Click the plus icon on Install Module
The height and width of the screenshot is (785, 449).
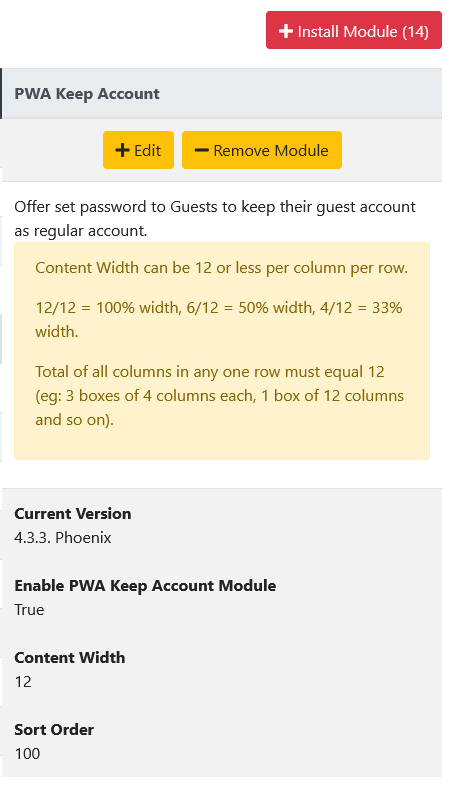click(x=285, y=31)
